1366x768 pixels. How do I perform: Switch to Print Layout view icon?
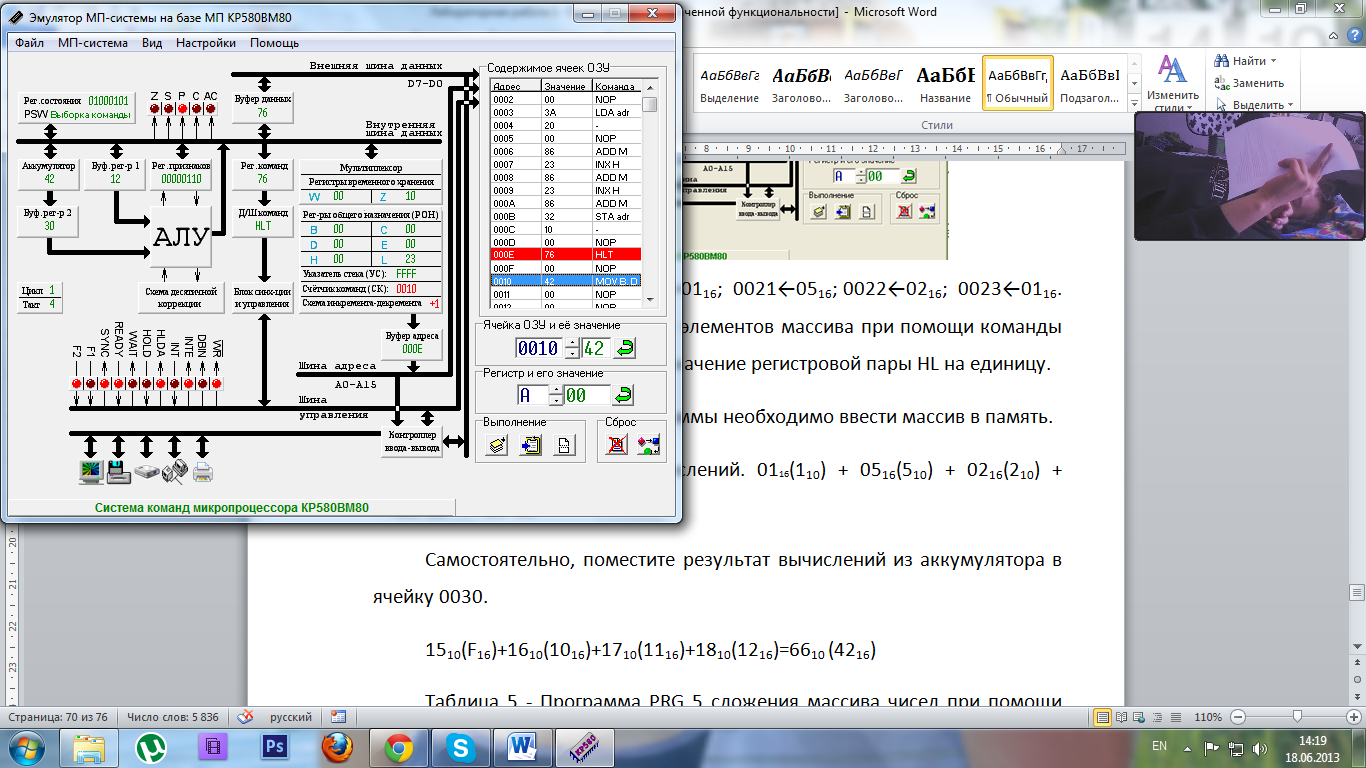tap(1103, 717)
